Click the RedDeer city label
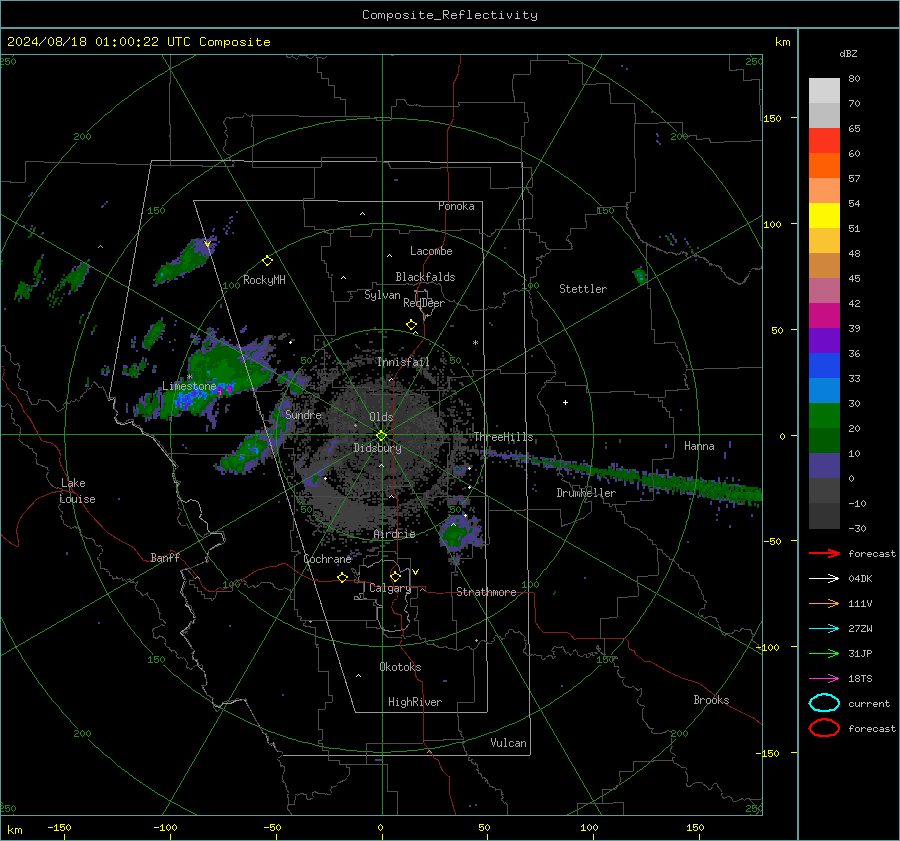 424,303
